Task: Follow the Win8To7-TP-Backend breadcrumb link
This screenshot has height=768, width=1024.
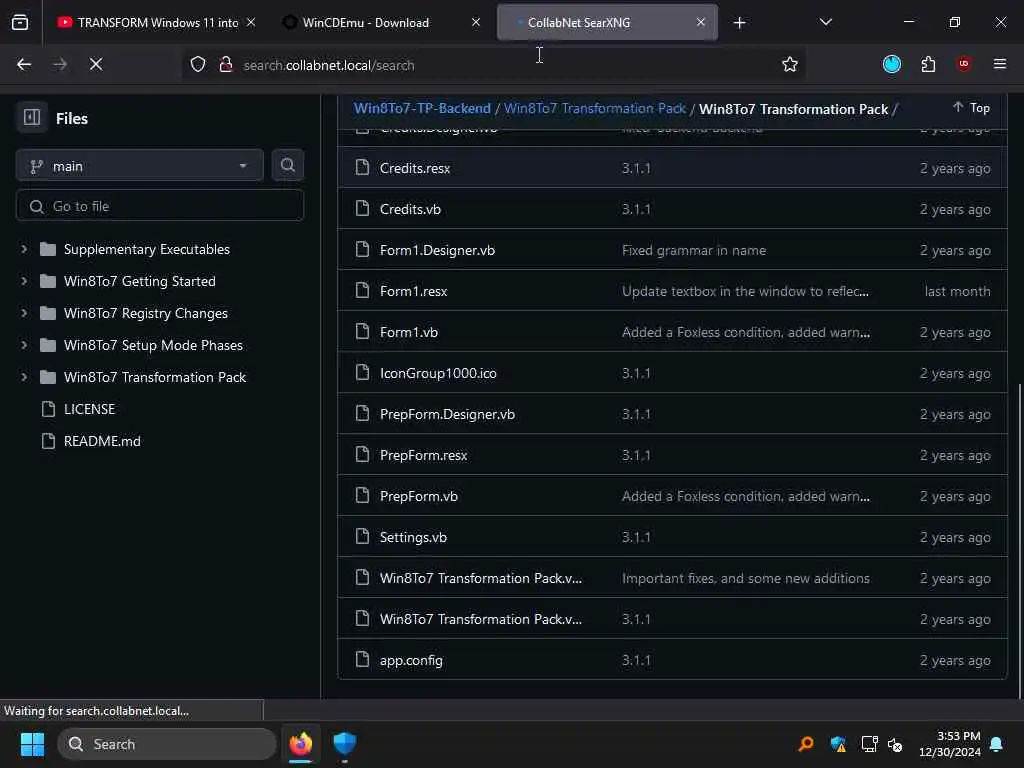Action: pyautogui.click(x=422, y=108)
